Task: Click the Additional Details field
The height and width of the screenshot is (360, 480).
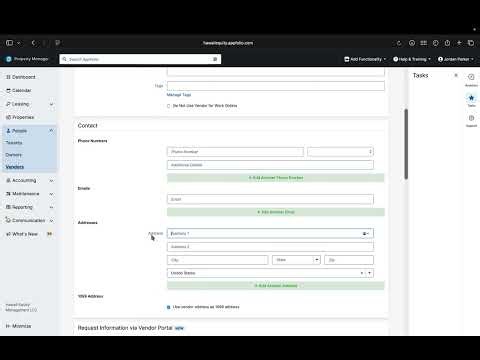Action: coord(270,165)
